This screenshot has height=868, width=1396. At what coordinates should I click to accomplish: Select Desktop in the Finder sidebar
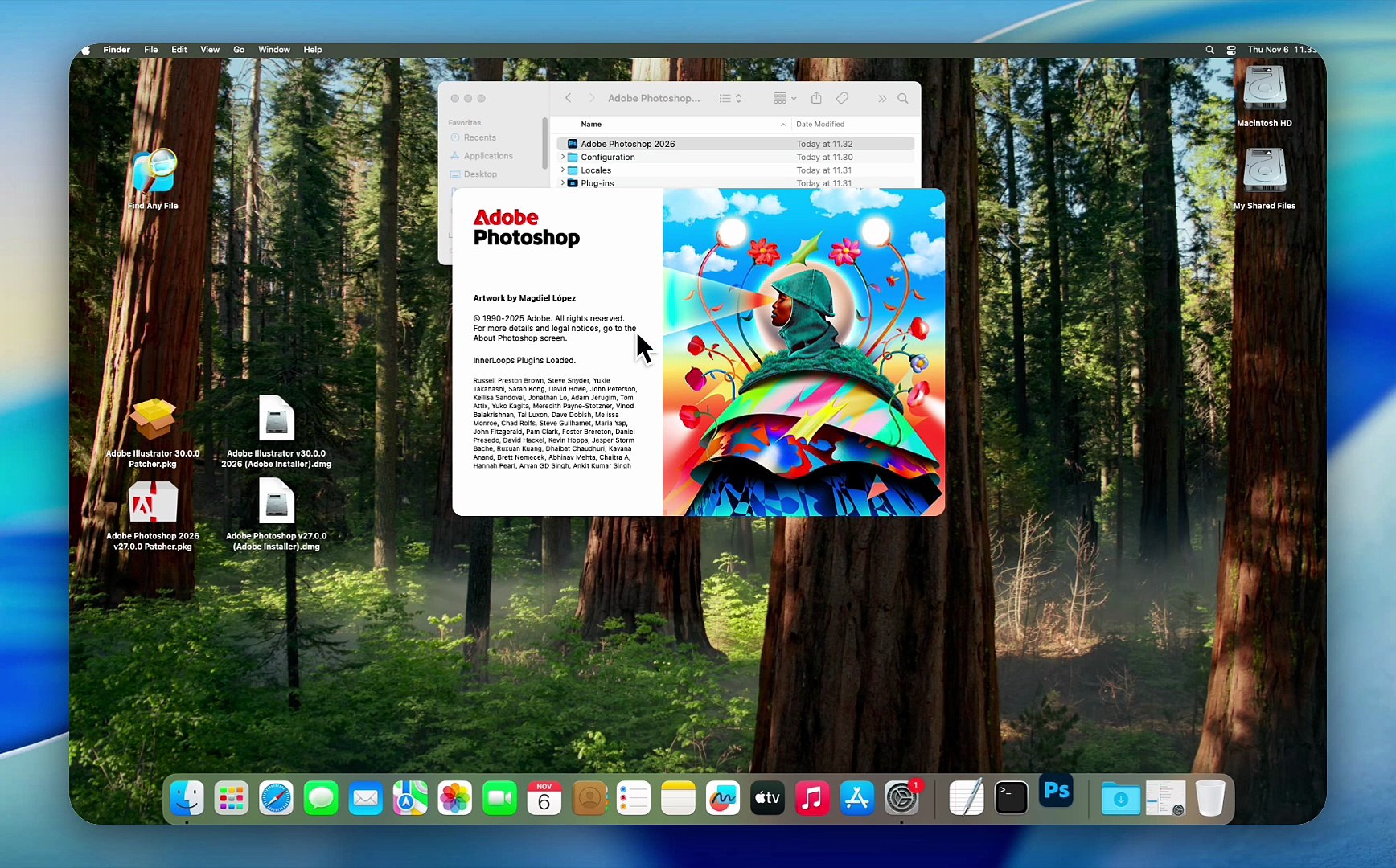coord(480,174)
